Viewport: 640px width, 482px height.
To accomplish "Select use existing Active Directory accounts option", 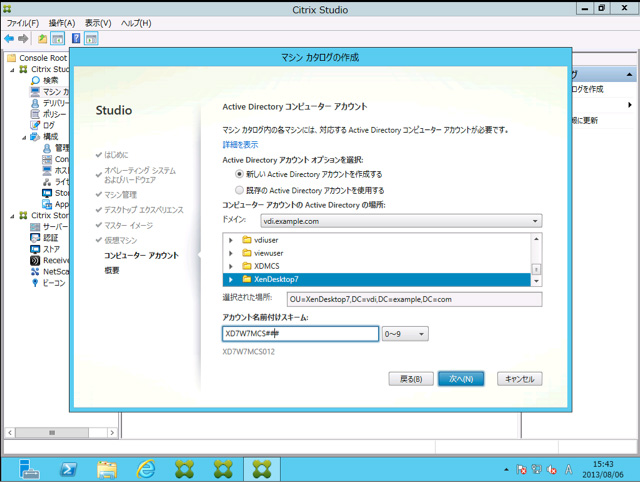I will pos(240,190).
